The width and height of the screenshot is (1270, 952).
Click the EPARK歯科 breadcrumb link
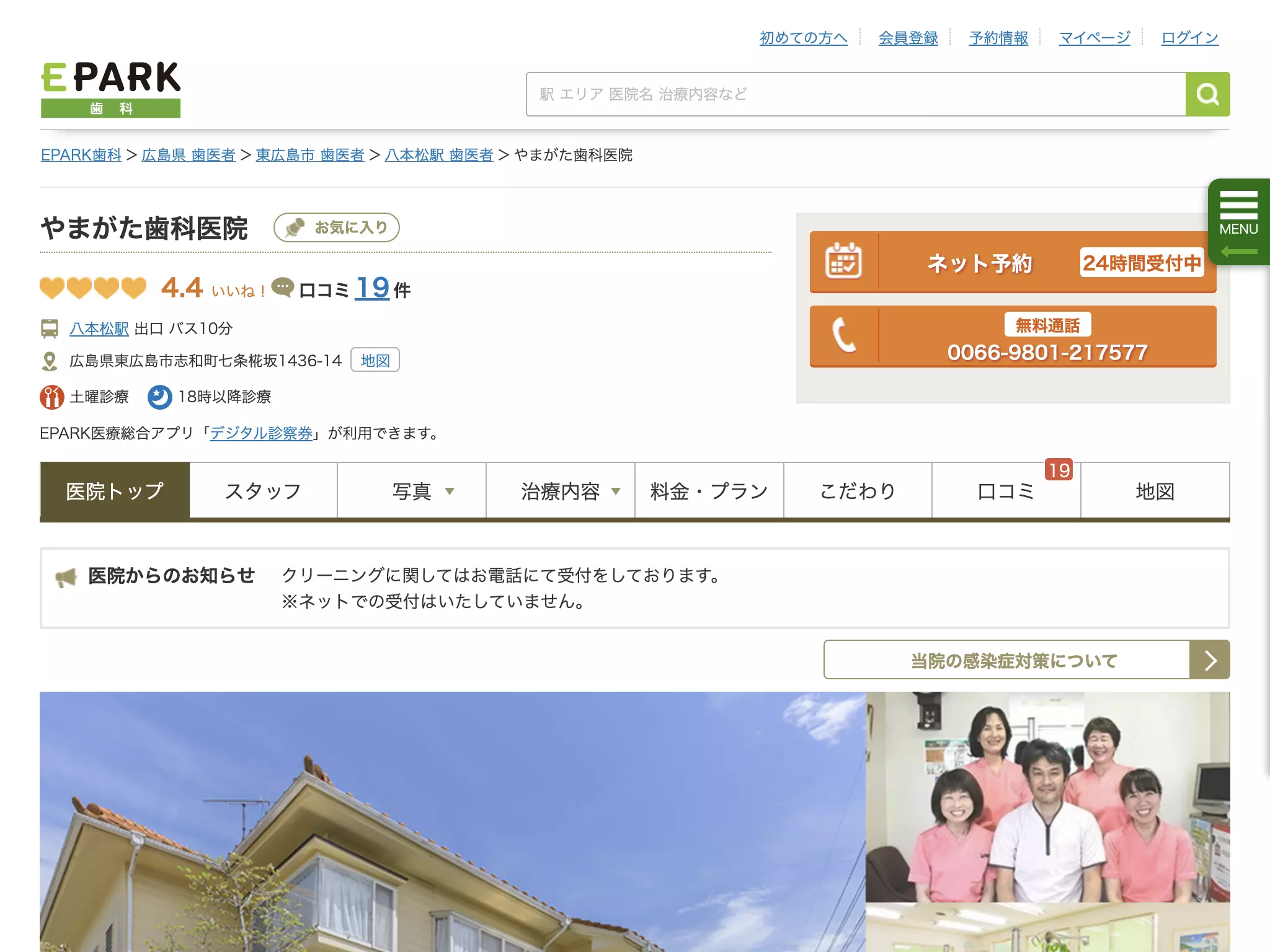(81, 155)
